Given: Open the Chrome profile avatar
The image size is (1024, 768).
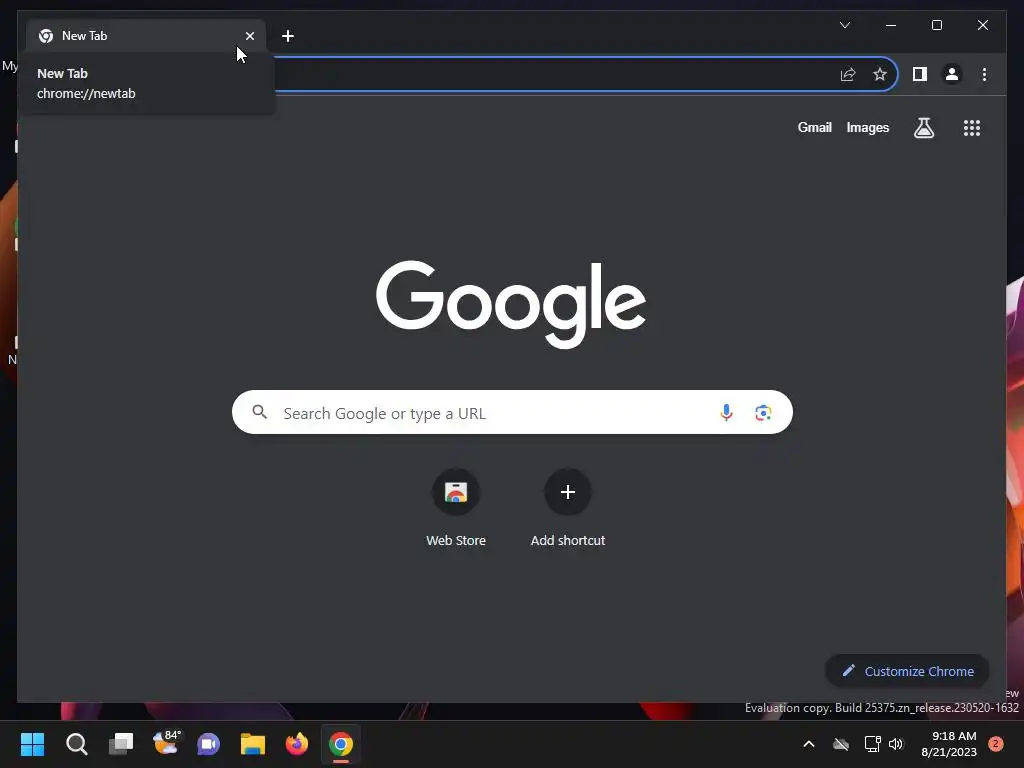Looking at the screenshot, I should point(952,74).
